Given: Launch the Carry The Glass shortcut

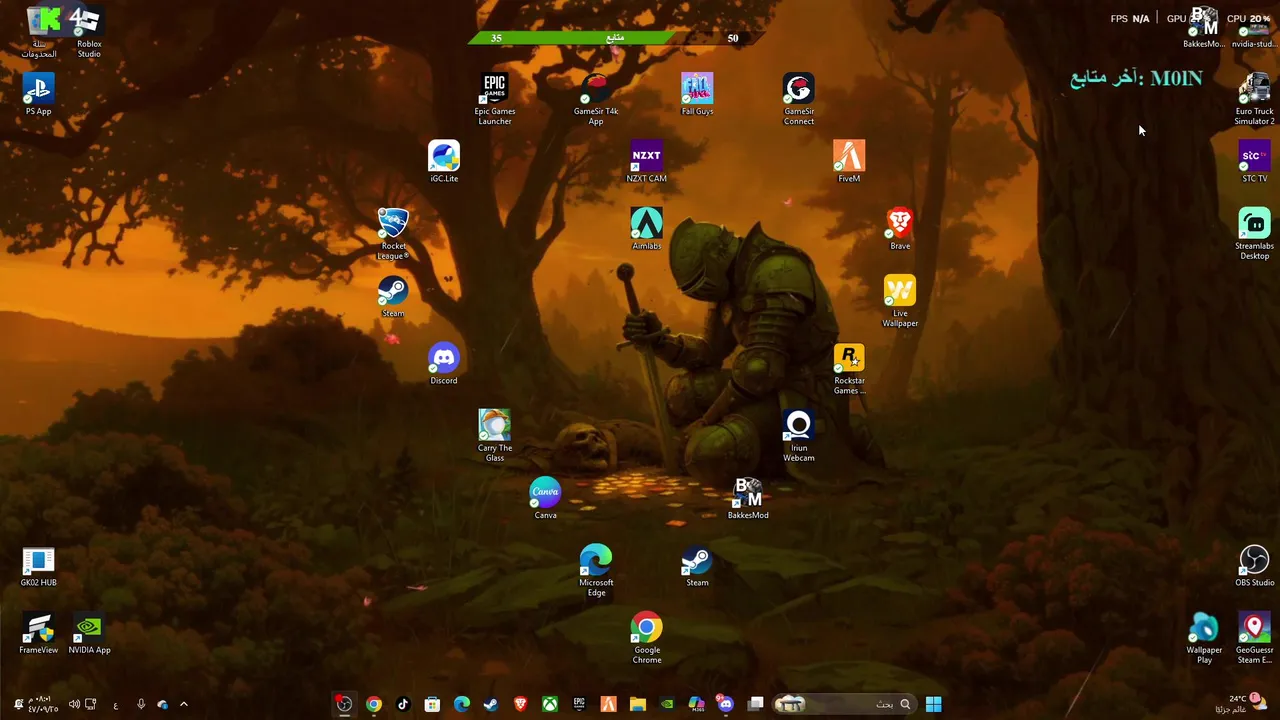Looking at the screenshot, I should (495, 436).
